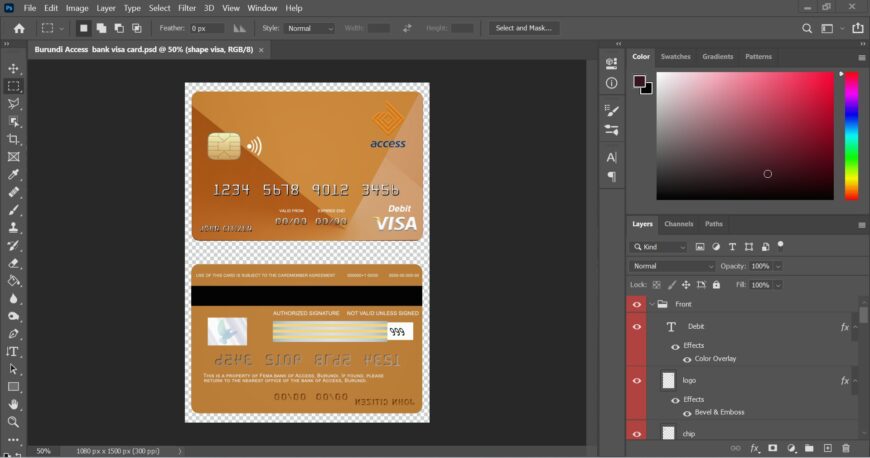Select the Clone Stamp tool
Image resolution: width=870 pixels, height=458 pixels.
(x=13, y=228)
